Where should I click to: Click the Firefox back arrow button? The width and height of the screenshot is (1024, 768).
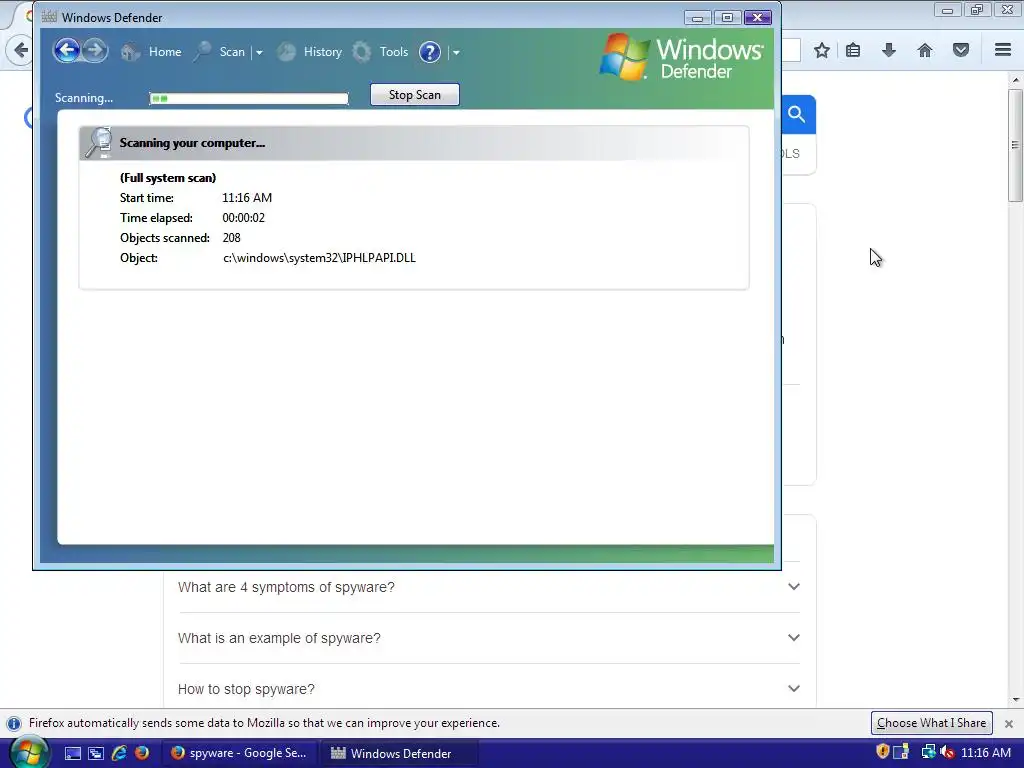tap(21, 50)
